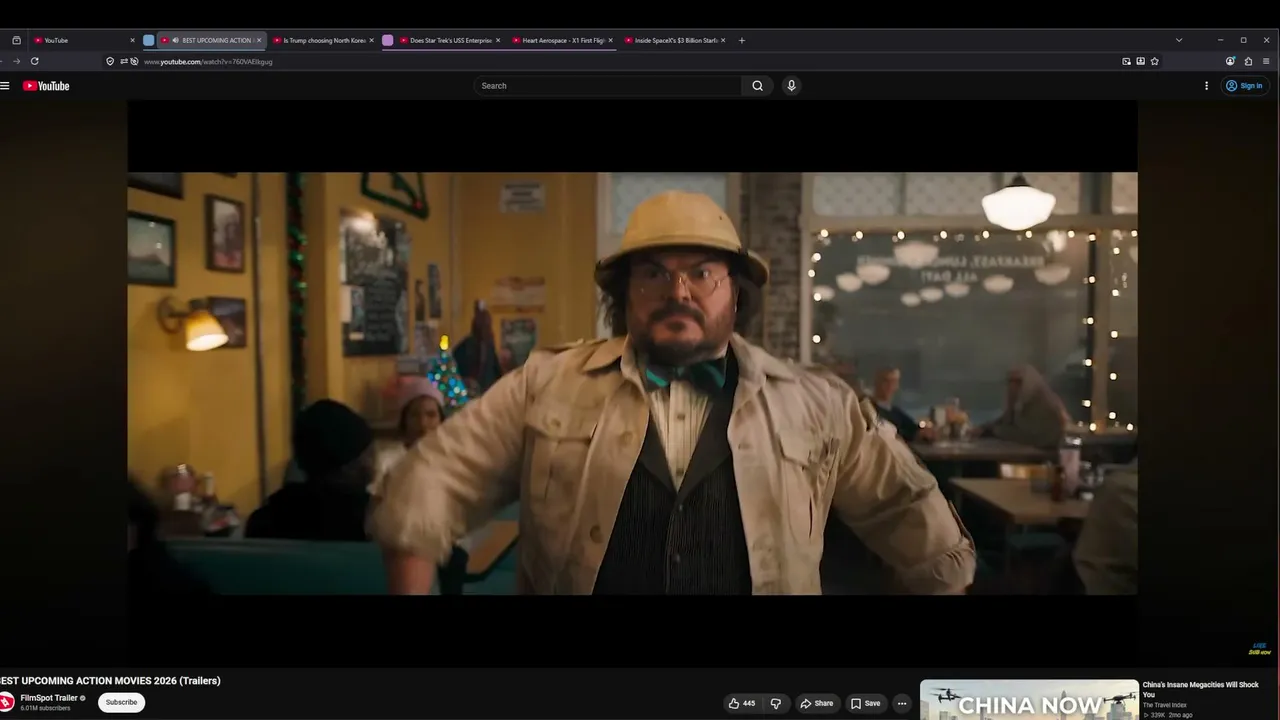
Task: Open site permissions icon in address bar
Action: [x=124, y=61]
